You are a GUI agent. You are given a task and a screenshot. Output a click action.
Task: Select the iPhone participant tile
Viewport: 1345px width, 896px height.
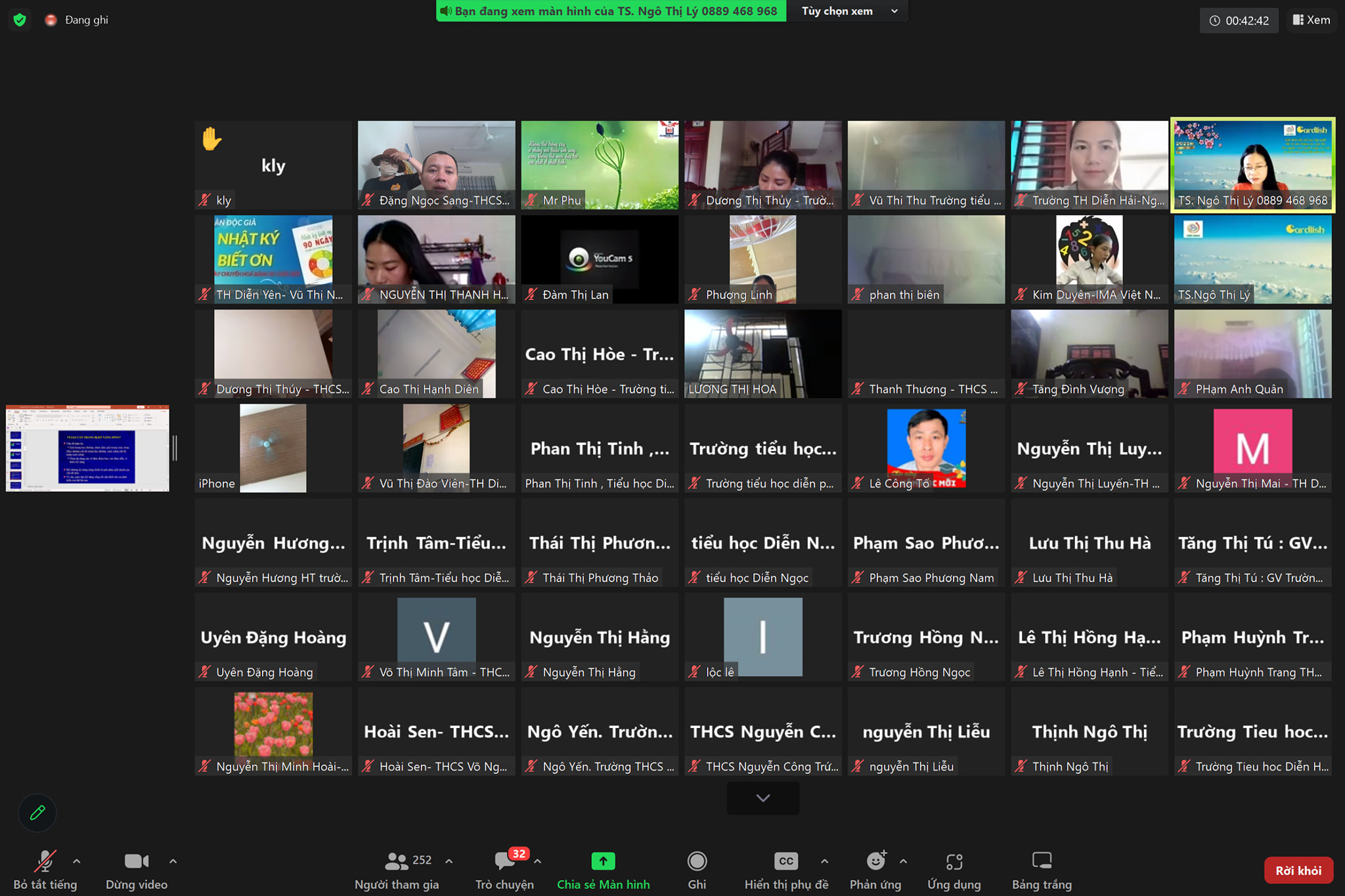click(273, 448)
